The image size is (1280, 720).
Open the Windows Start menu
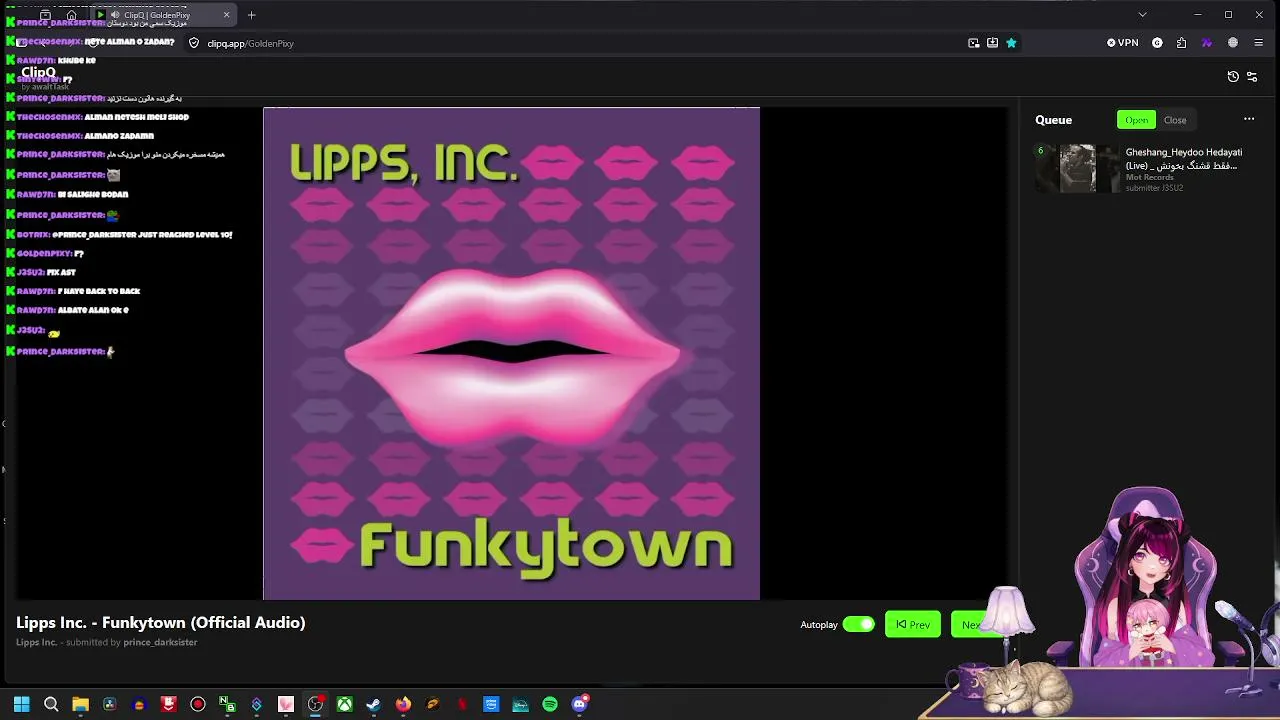click(21, 704)
